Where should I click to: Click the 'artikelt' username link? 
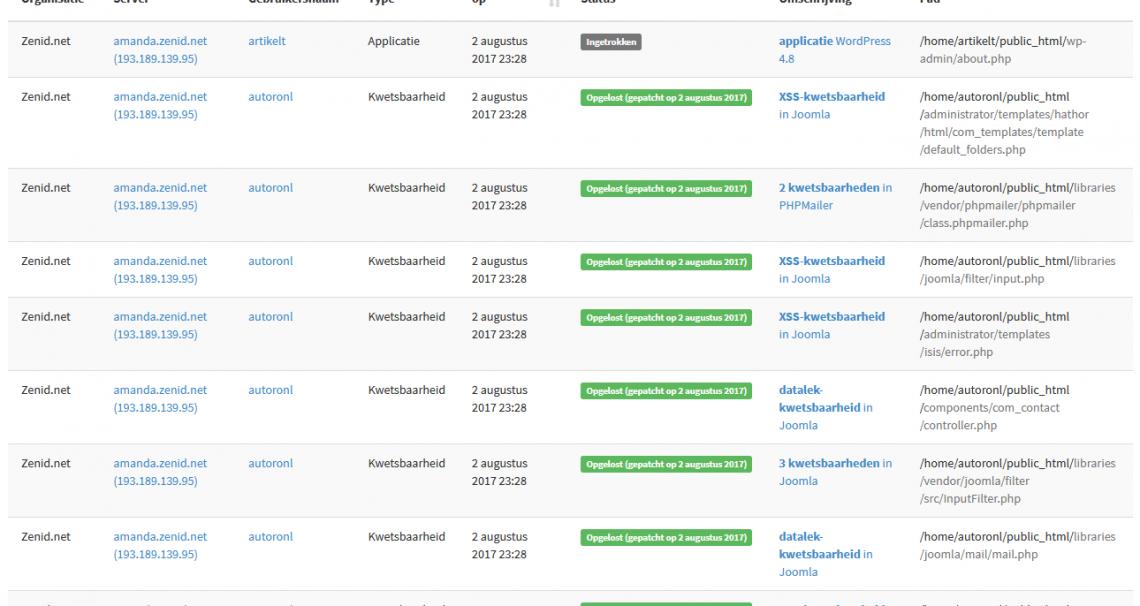coord(267,41)
